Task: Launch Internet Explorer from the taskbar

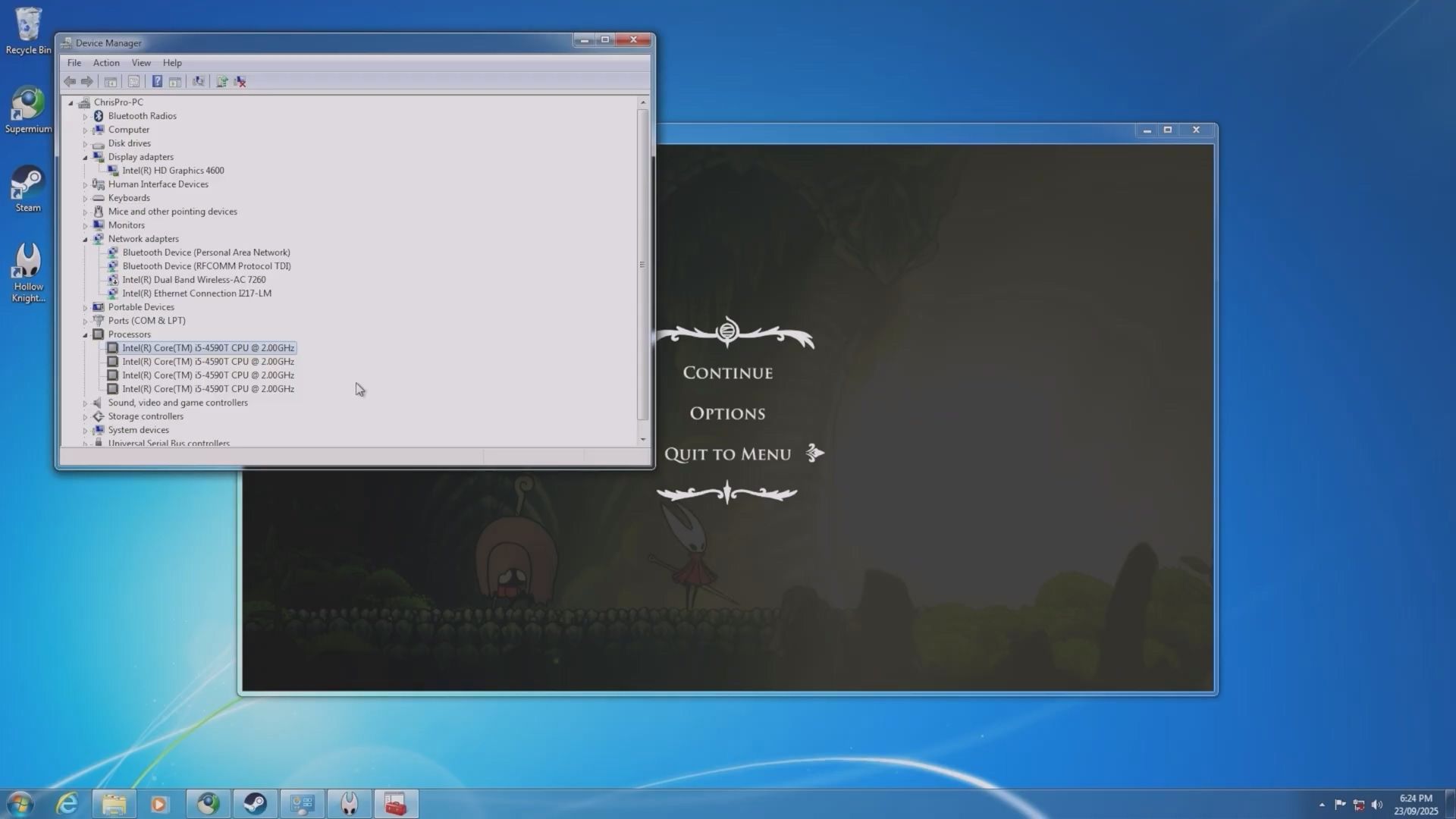Action: click(x=67, y=804)
